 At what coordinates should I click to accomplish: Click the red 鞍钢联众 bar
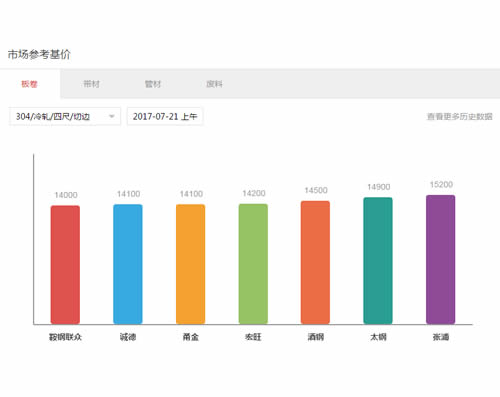pyautogui.click(x=65, y=265)
